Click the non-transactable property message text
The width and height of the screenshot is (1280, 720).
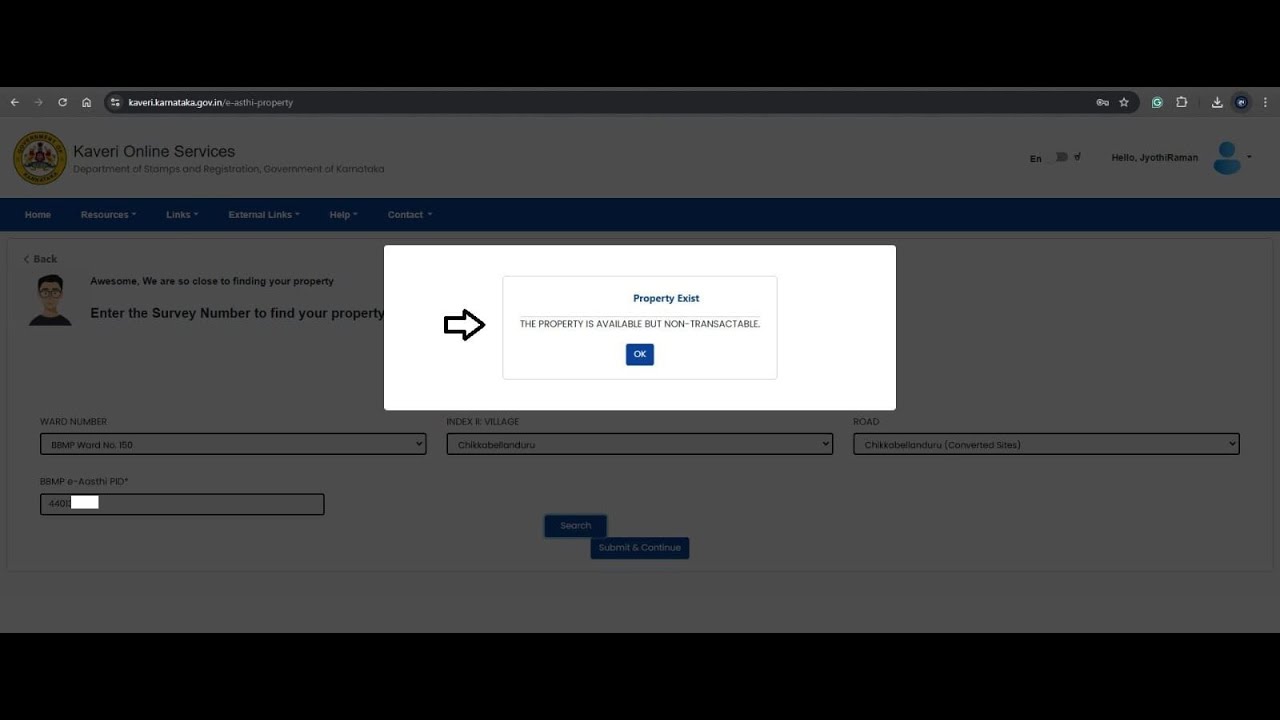point(640,324)
